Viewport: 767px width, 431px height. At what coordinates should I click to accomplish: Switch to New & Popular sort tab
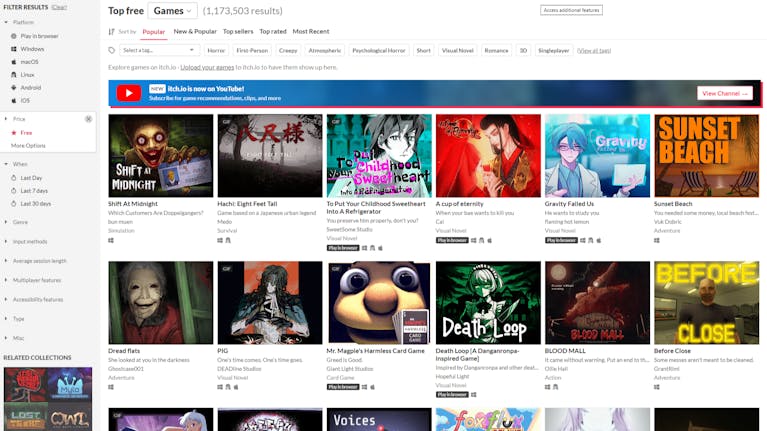[195, 31]
